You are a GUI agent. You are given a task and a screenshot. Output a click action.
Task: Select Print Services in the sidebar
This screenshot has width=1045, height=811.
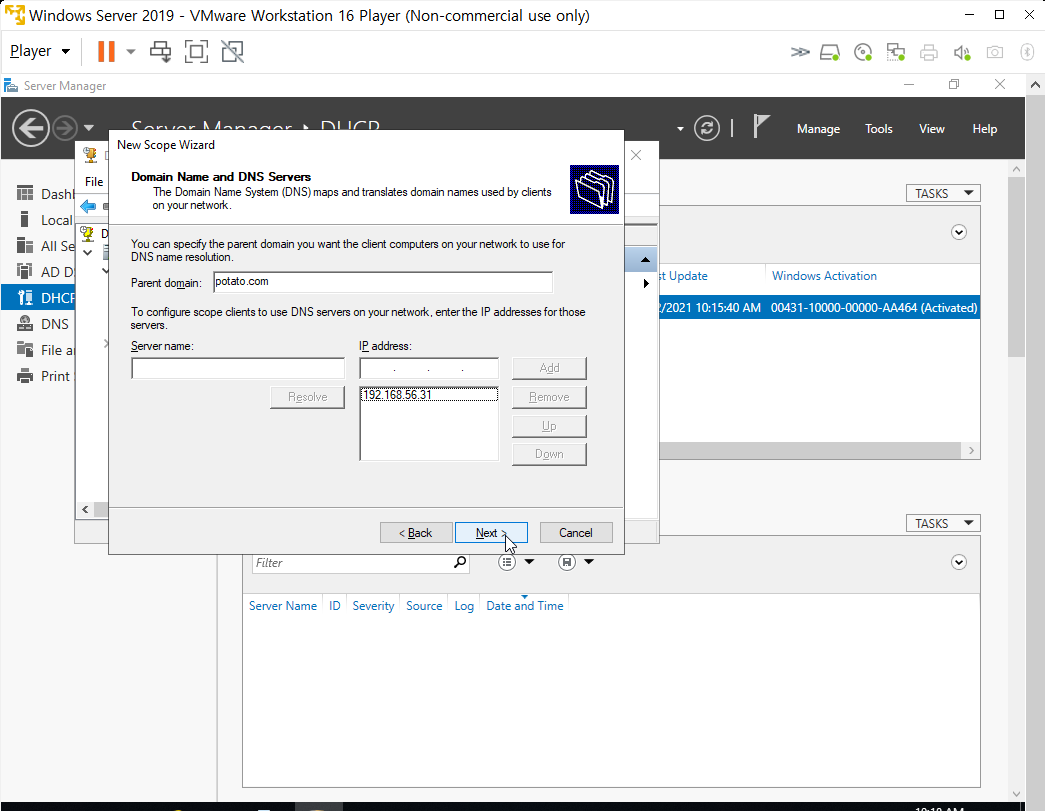(x=44, y=376)
